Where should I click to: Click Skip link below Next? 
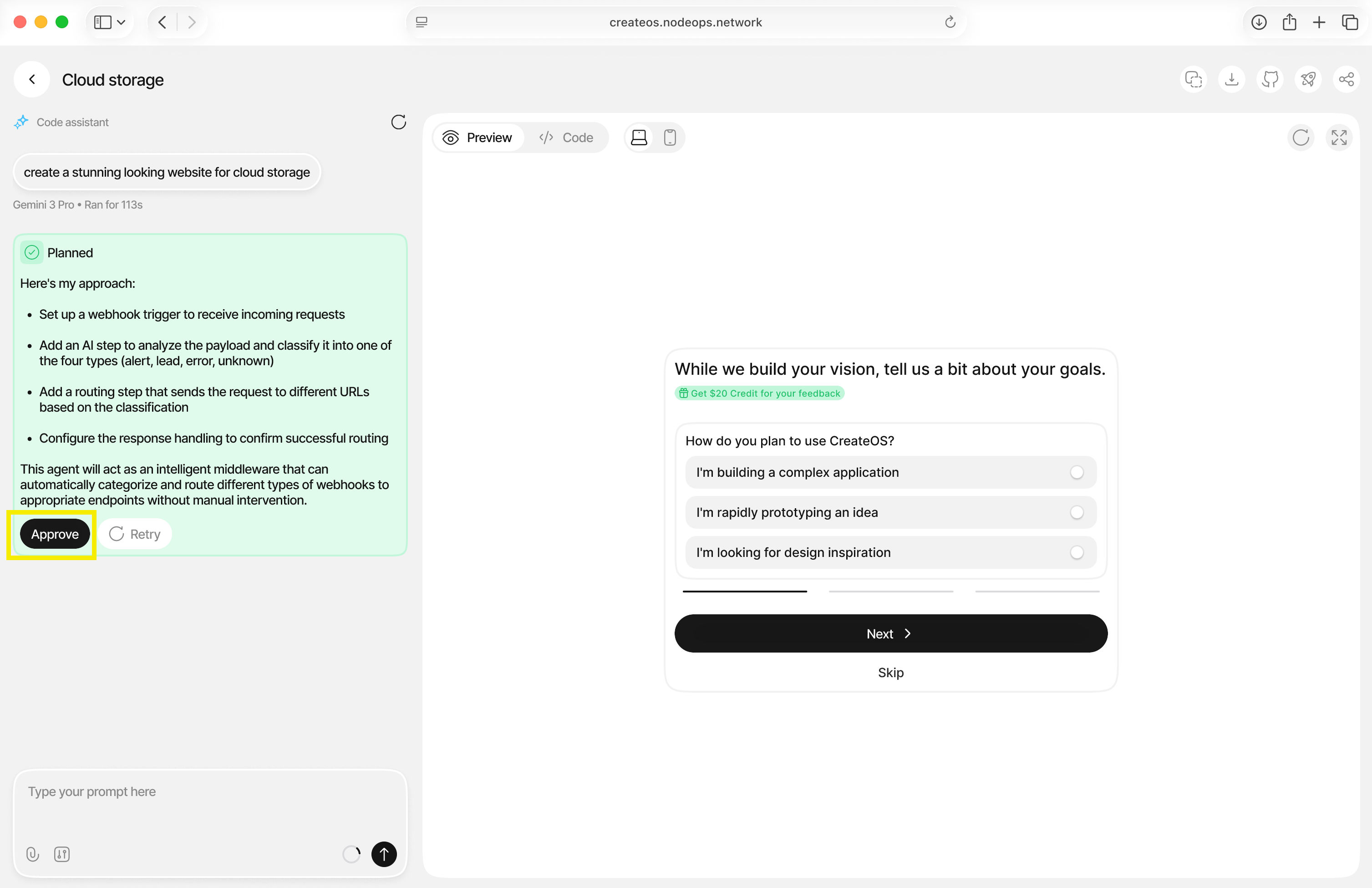pyautogui.click(x=890, y=673)
